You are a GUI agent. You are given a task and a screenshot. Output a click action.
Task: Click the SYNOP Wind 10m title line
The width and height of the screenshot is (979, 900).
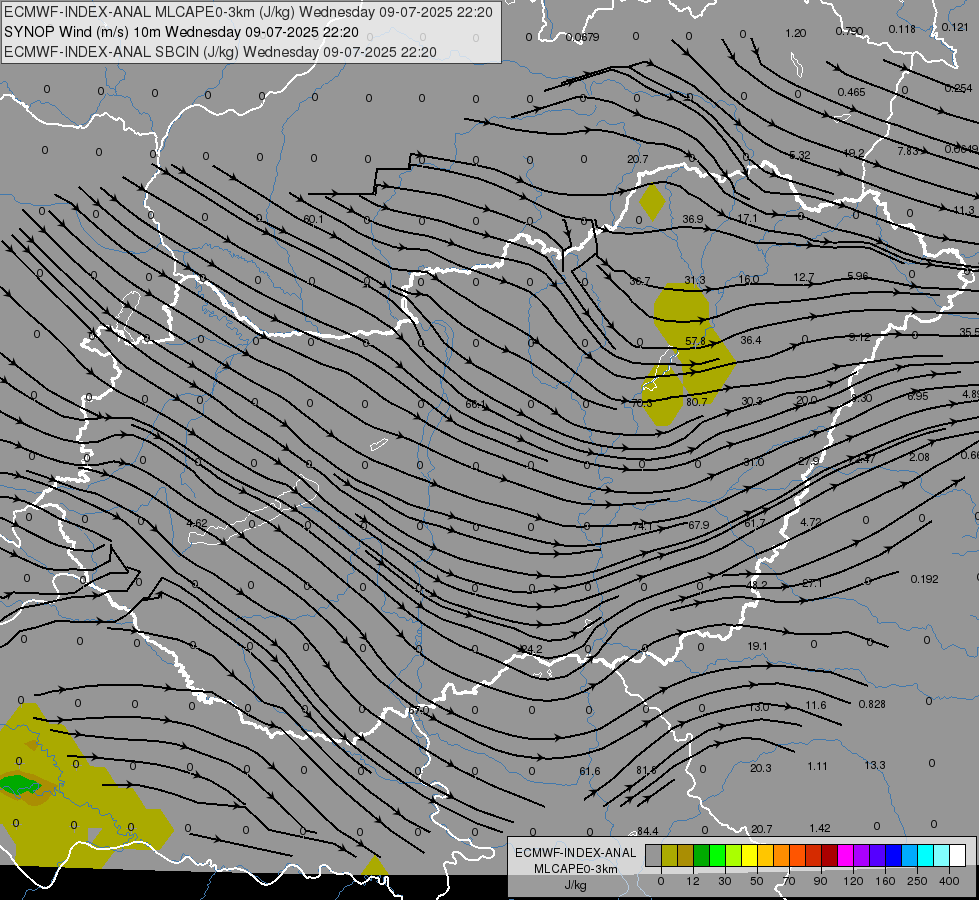tap(181, 32)
